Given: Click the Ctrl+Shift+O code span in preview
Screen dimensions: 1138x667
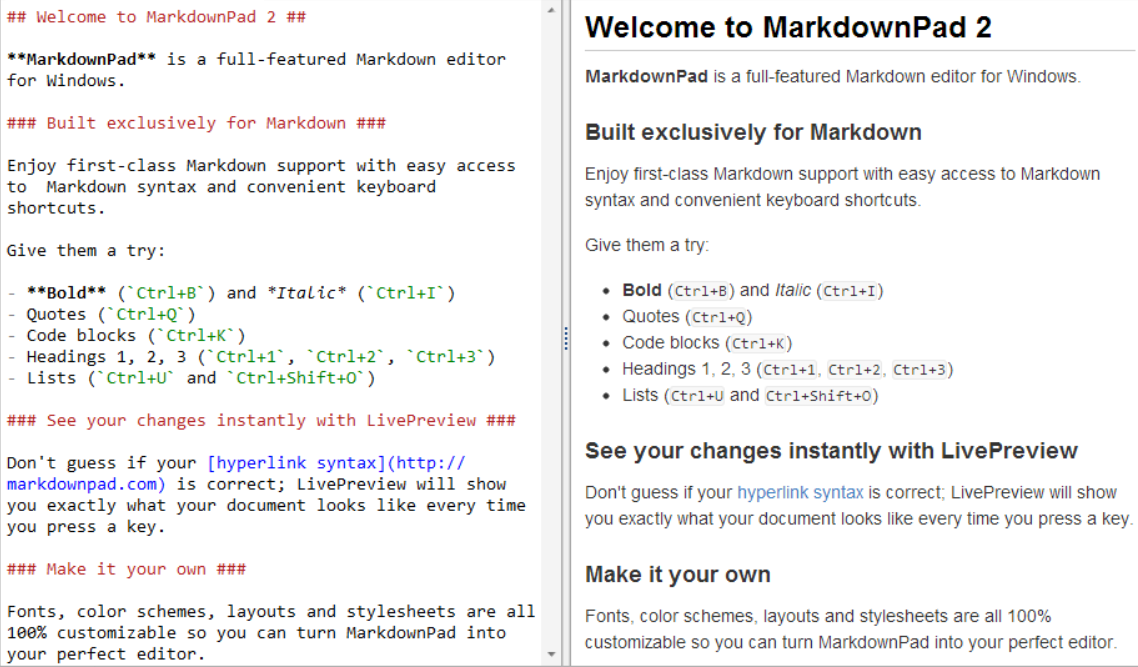Looking at the screenshot, I should [x=818, y=396].
